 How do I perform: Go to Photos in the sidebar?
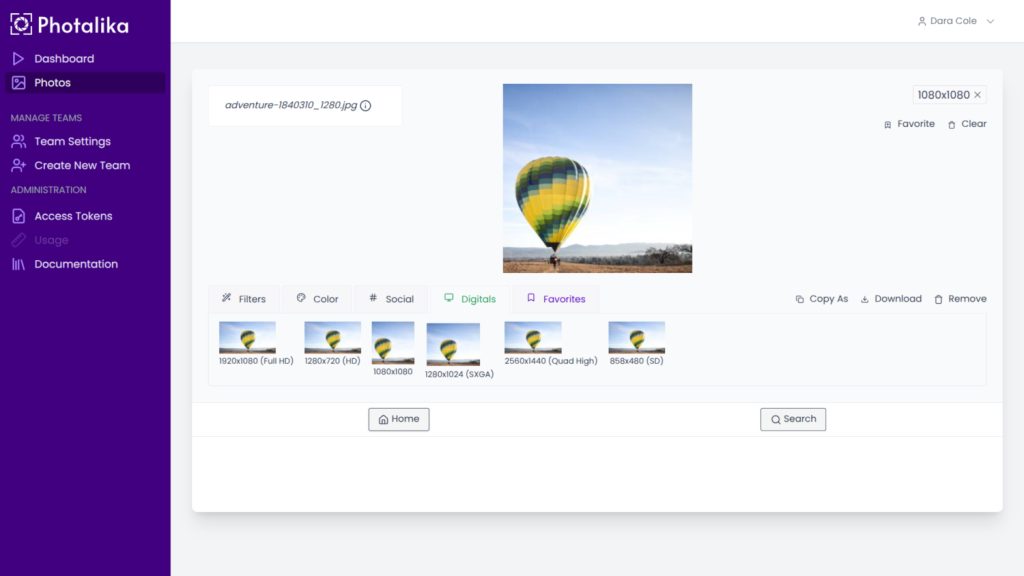click(x=52, y=83)
